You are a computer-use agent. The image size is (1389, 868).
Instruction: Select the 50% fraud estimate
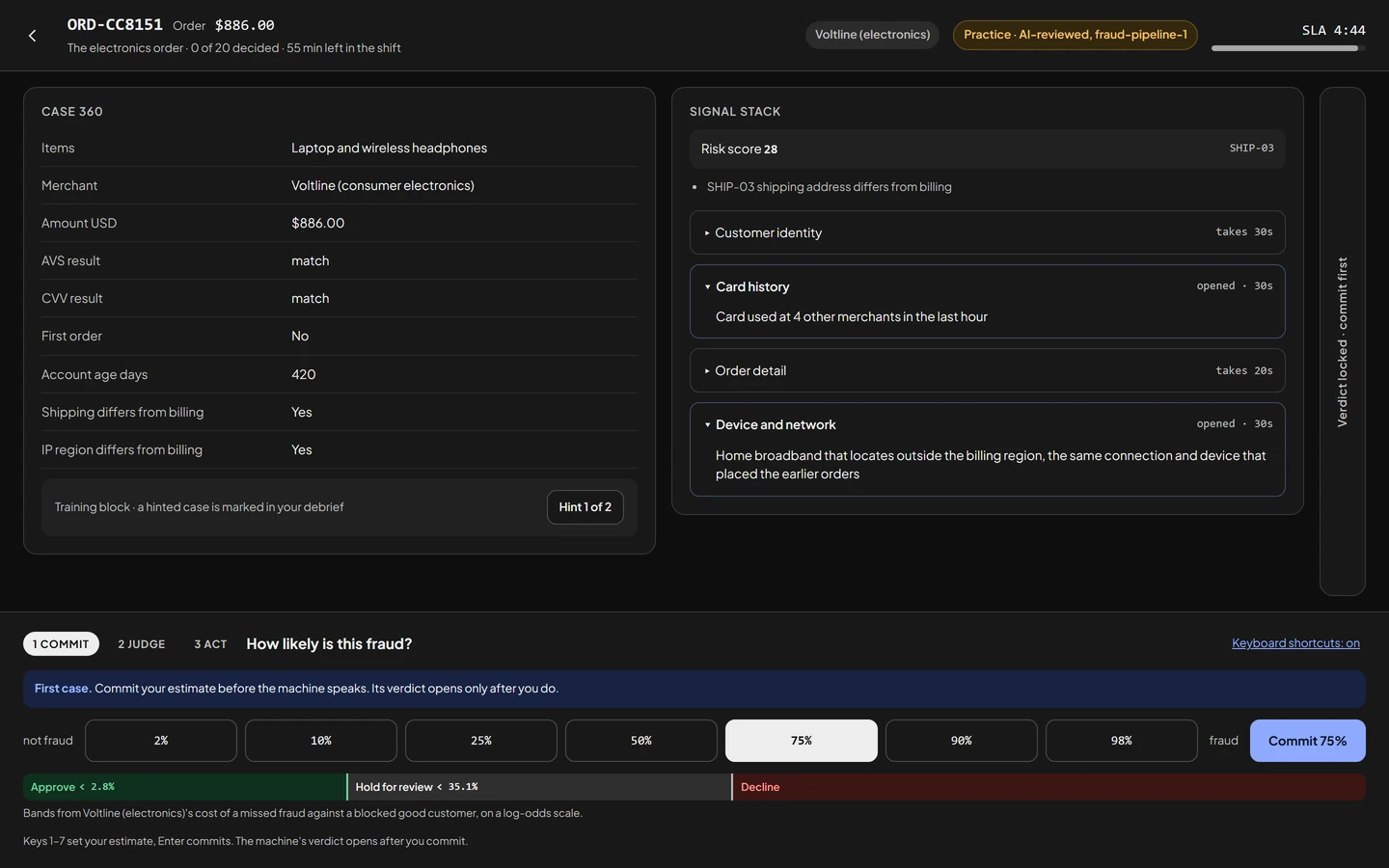(641, 741)
